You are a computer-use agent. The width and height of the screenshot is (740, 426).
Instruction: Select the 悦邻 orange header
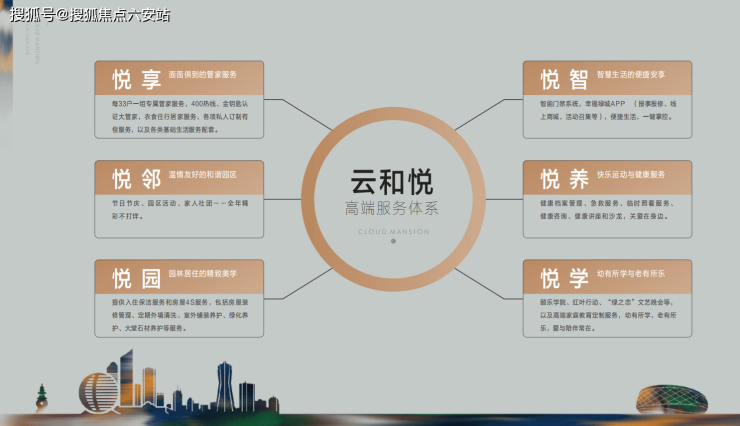tap(180, 177)
